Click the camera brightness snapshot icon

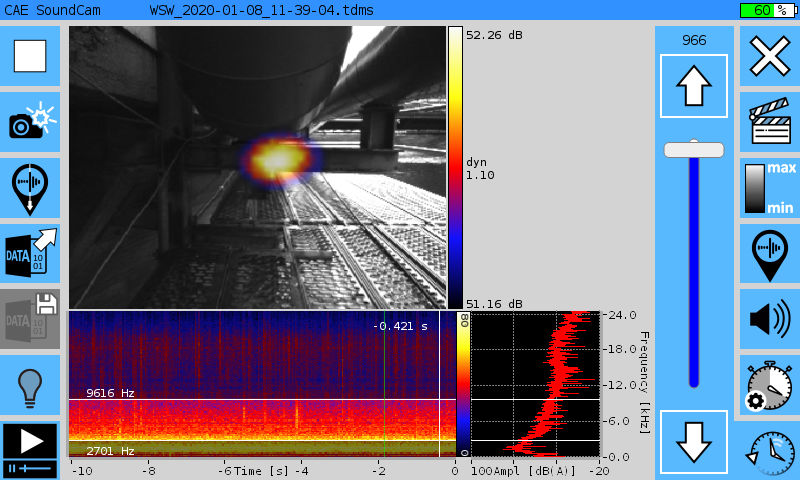coord(30,122)
